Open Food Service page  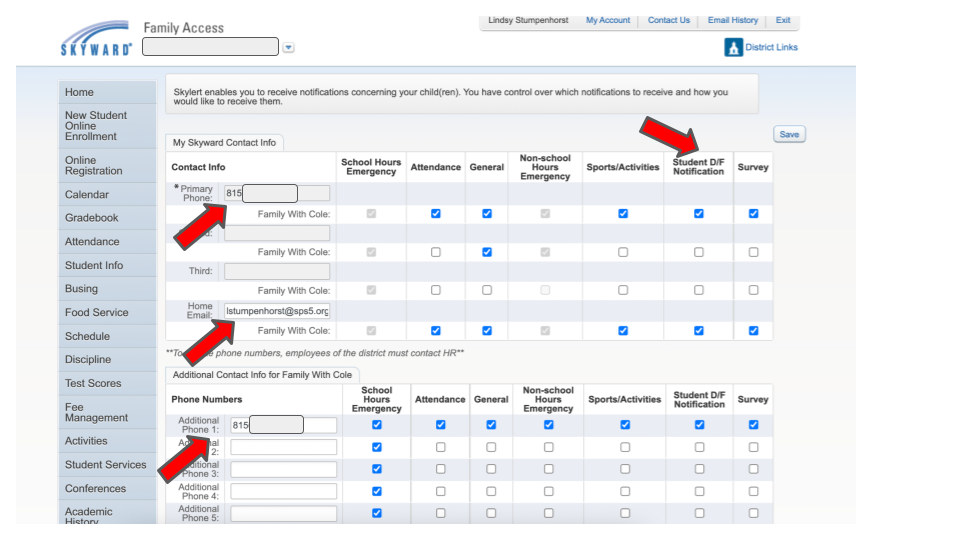pos(107,313)
